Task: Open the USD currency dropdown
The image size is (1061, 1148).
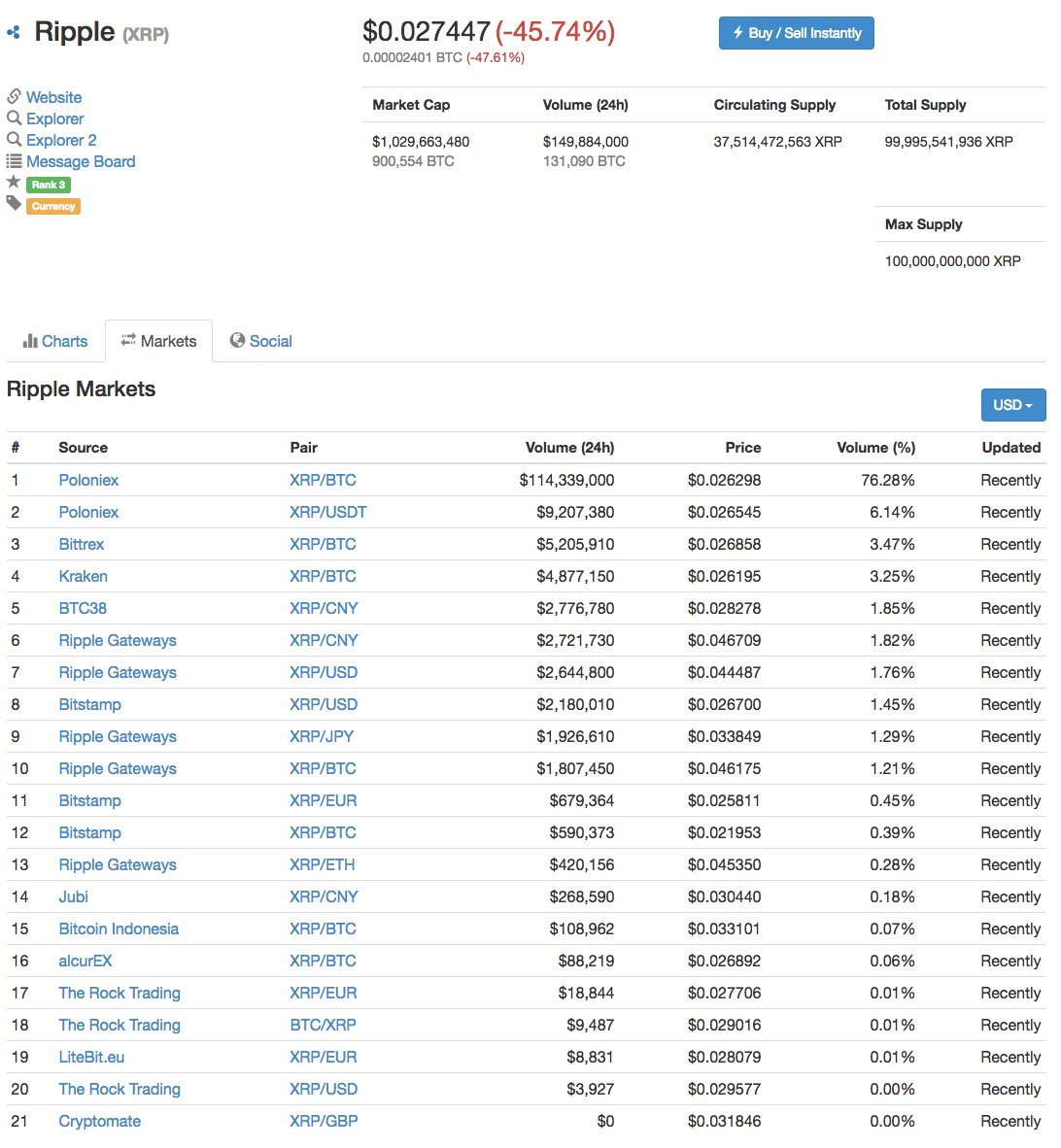Action: 1012,405
